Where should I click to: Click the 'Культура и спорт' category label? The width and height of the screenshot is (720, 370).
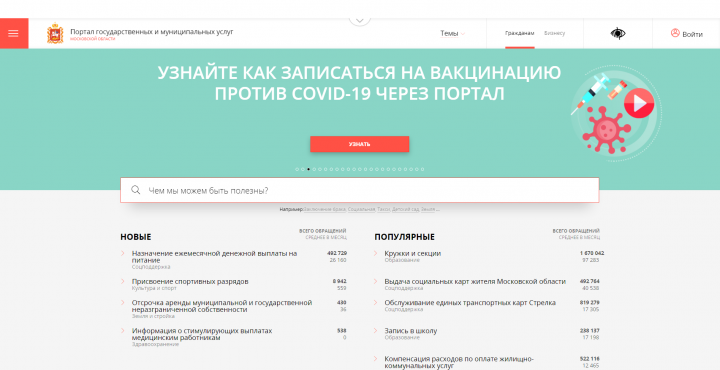154,288
